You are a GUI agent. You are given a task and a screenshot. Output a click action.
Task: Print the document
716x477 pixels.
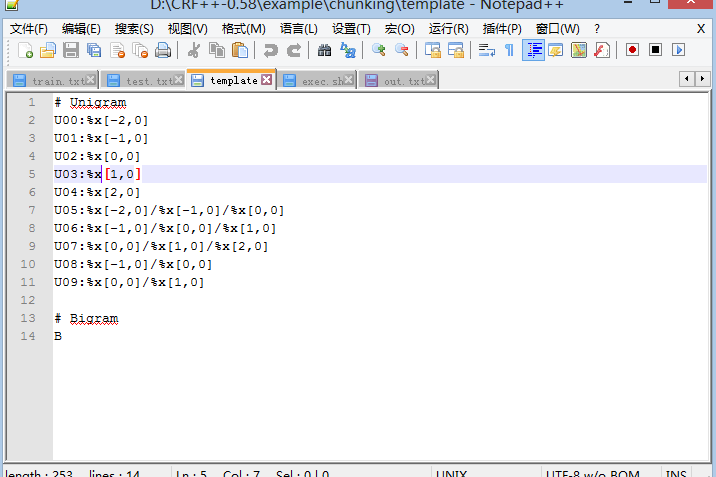pyautogui.click(x=163, y=50)
